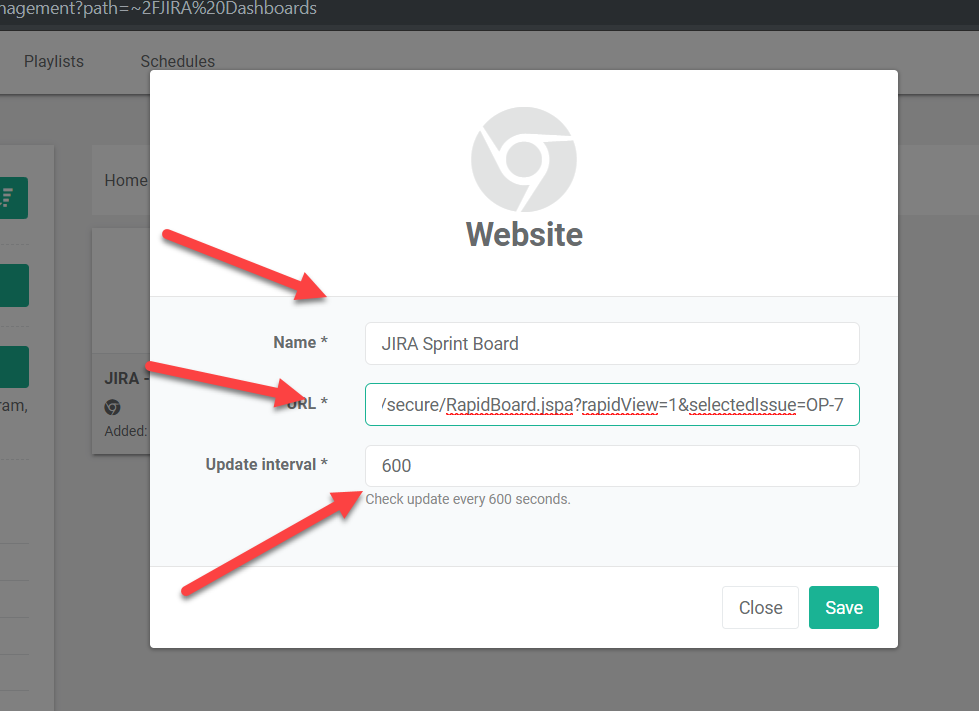This screenshot has width=979, height=711.
Task: Click the URL input field
Action: pyautogui.click(x=612, y=405)
